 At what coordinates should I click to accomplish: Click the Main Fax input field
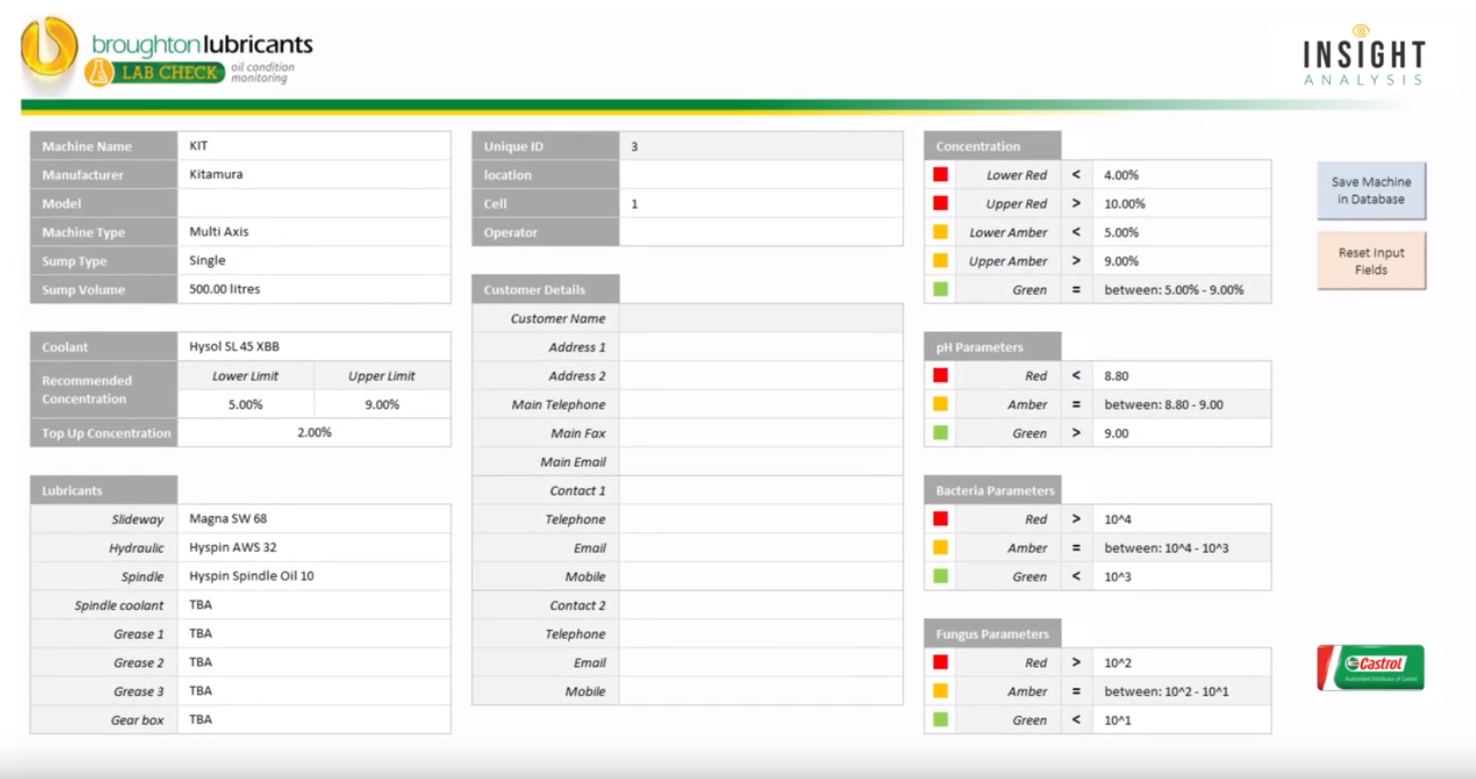pos(761,433)
